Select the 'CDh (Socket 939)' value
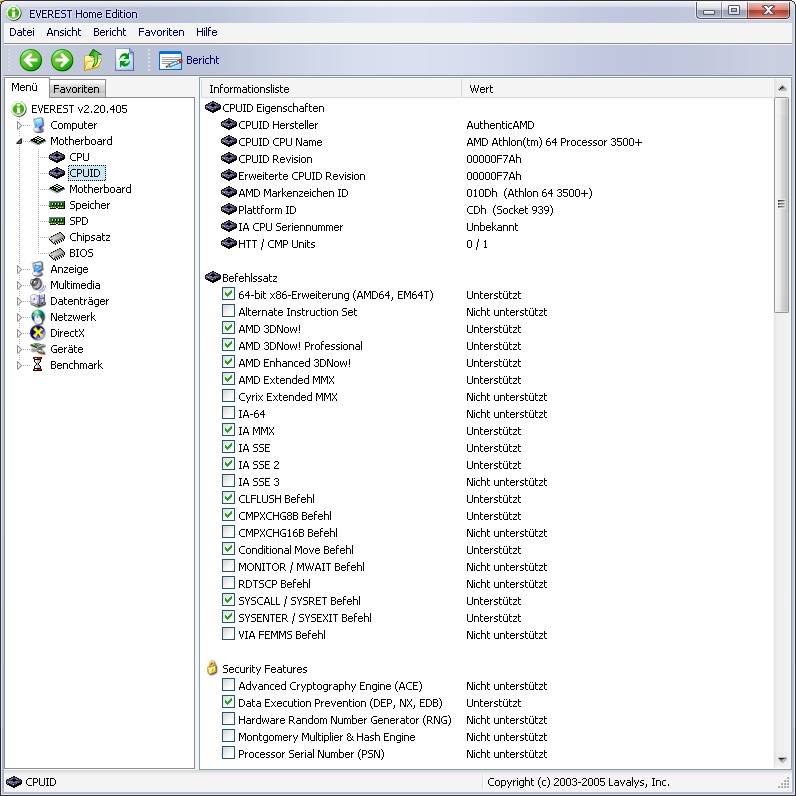 point(510,210)
